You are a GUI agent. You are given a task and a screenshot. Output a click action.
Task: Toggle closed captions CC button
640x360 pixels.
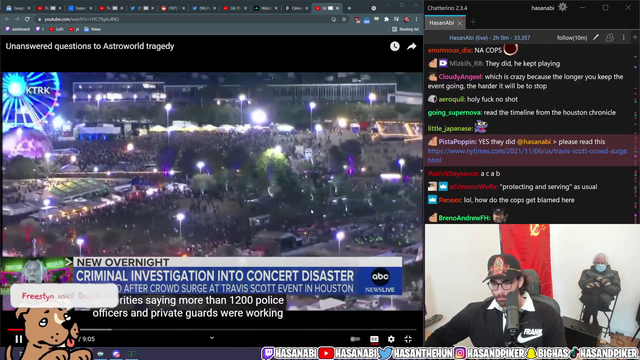pyautogui.click(x=374, y=339)
